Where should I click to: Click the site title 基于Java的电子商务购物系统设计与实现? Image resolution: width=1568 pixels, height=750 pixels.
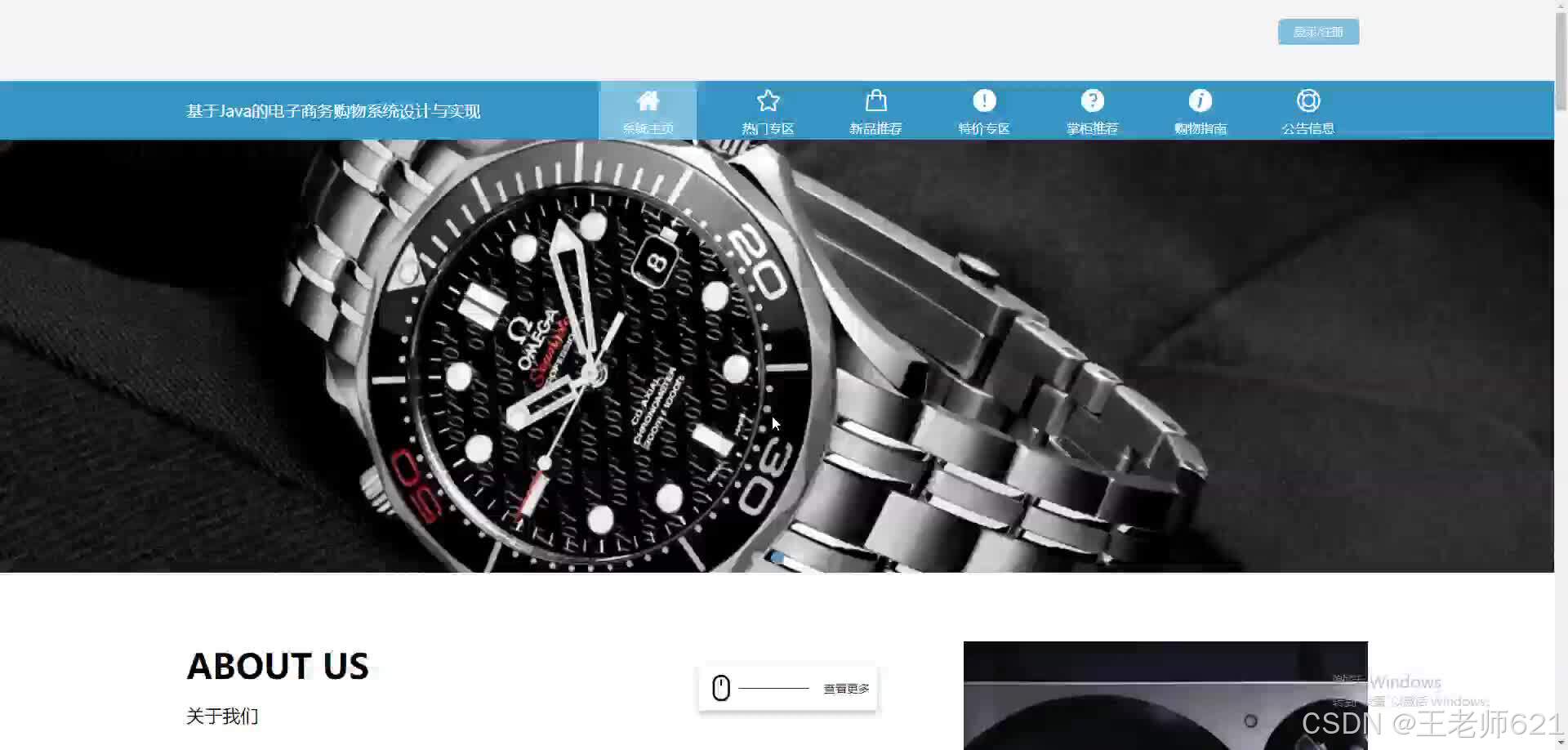coord(333,111)
